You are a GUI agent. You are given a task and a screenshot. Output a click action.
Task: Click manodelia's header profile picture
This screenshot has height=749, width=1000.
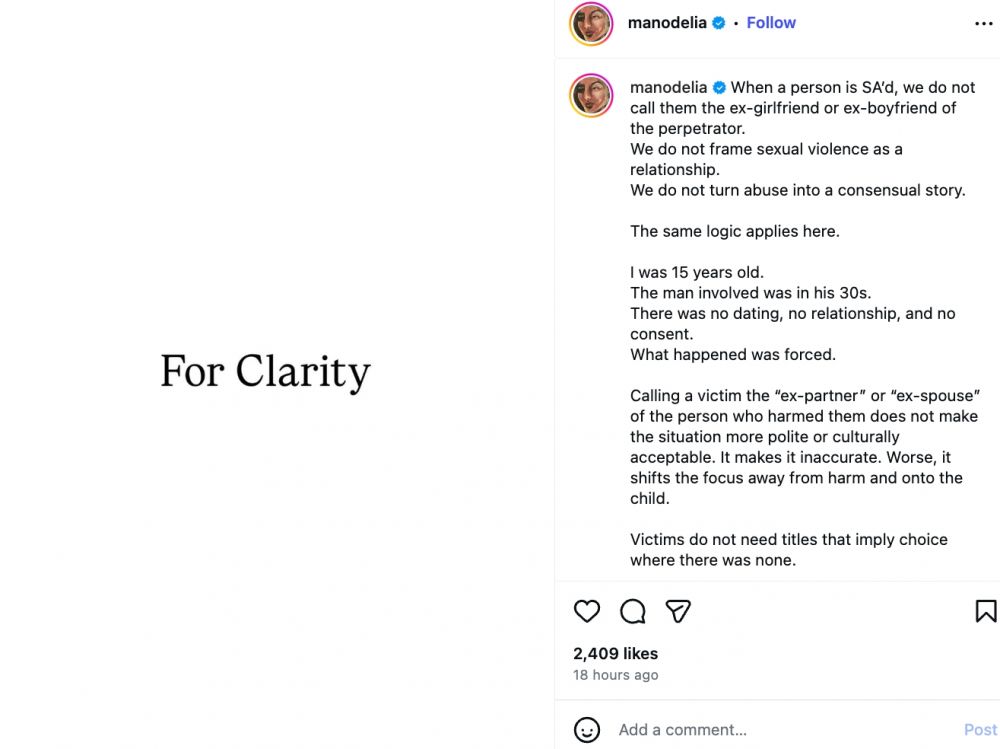point(591,24)
